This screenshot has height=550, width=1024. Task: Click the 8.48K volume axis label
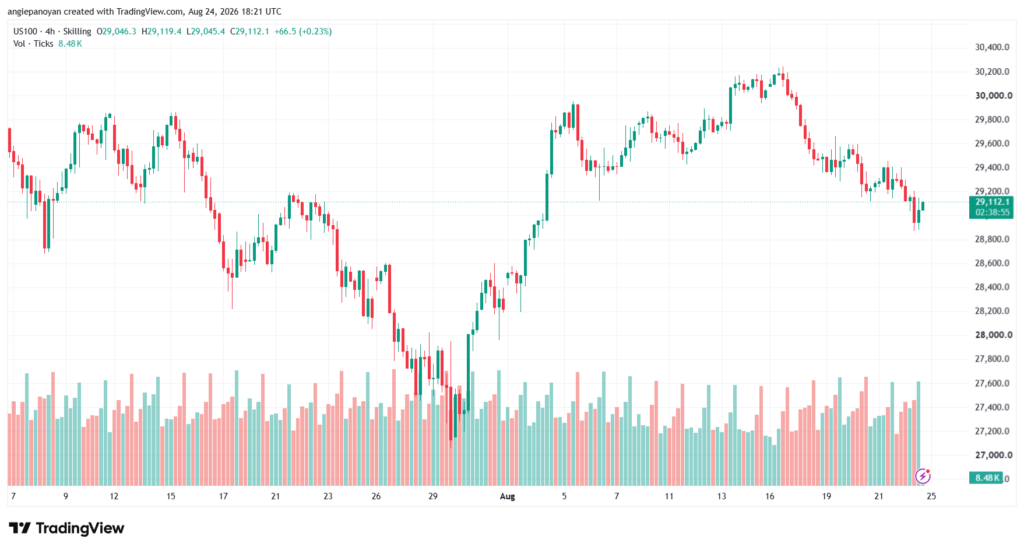[987, 478]
